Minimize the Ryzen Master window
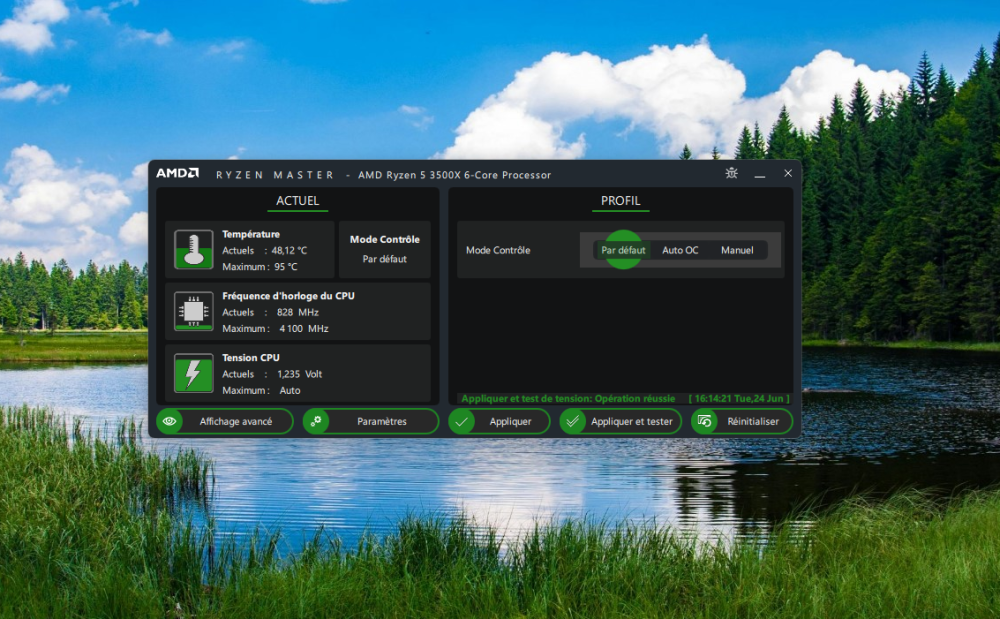Viewport: 1000px width, 619px height. click(760, 174)
